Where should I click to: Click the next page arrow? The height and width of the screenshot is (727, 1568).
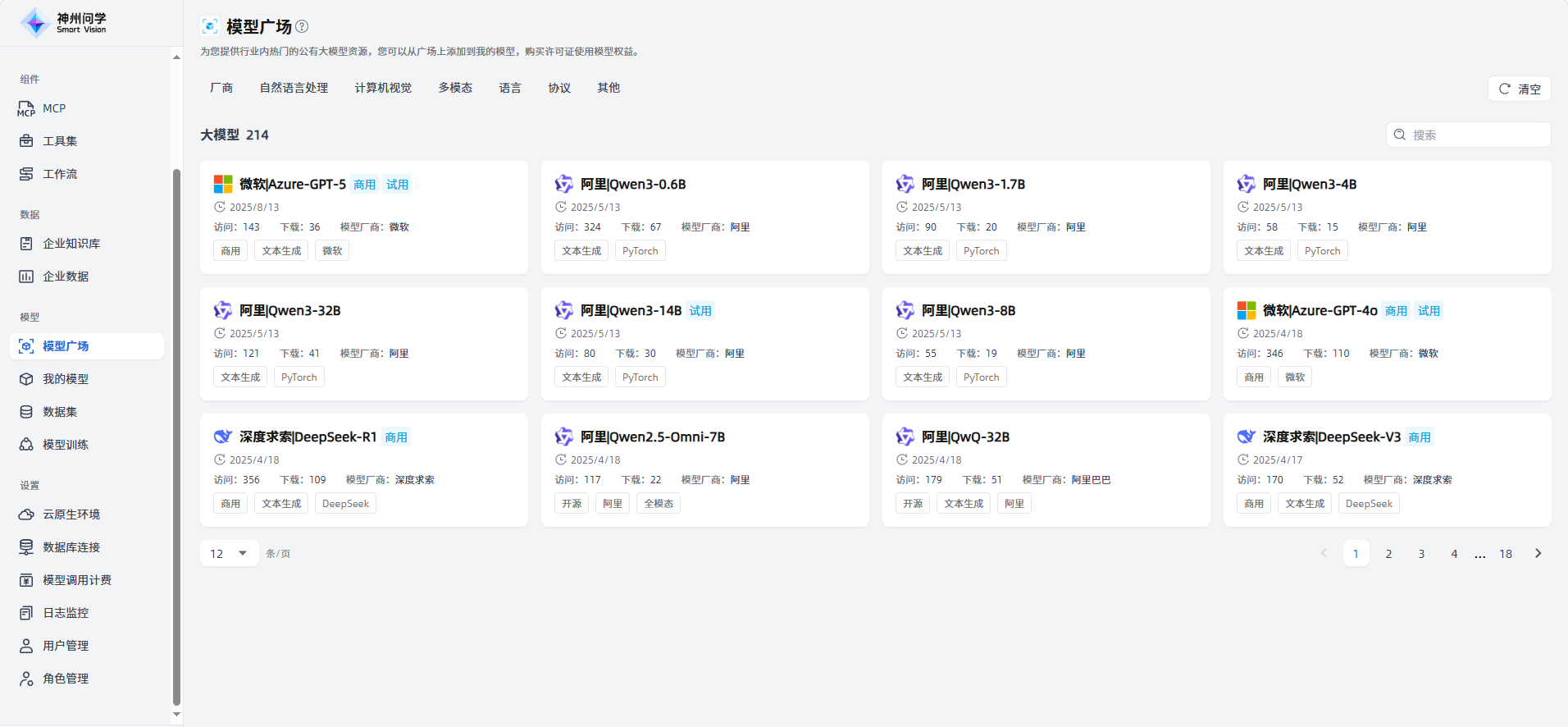point(1538,554)
